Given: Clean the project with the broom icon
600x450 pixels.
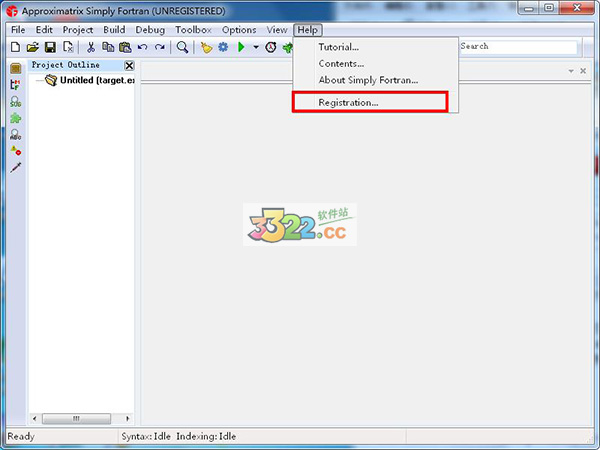Looking at the screenshot, I should point(206,47).
